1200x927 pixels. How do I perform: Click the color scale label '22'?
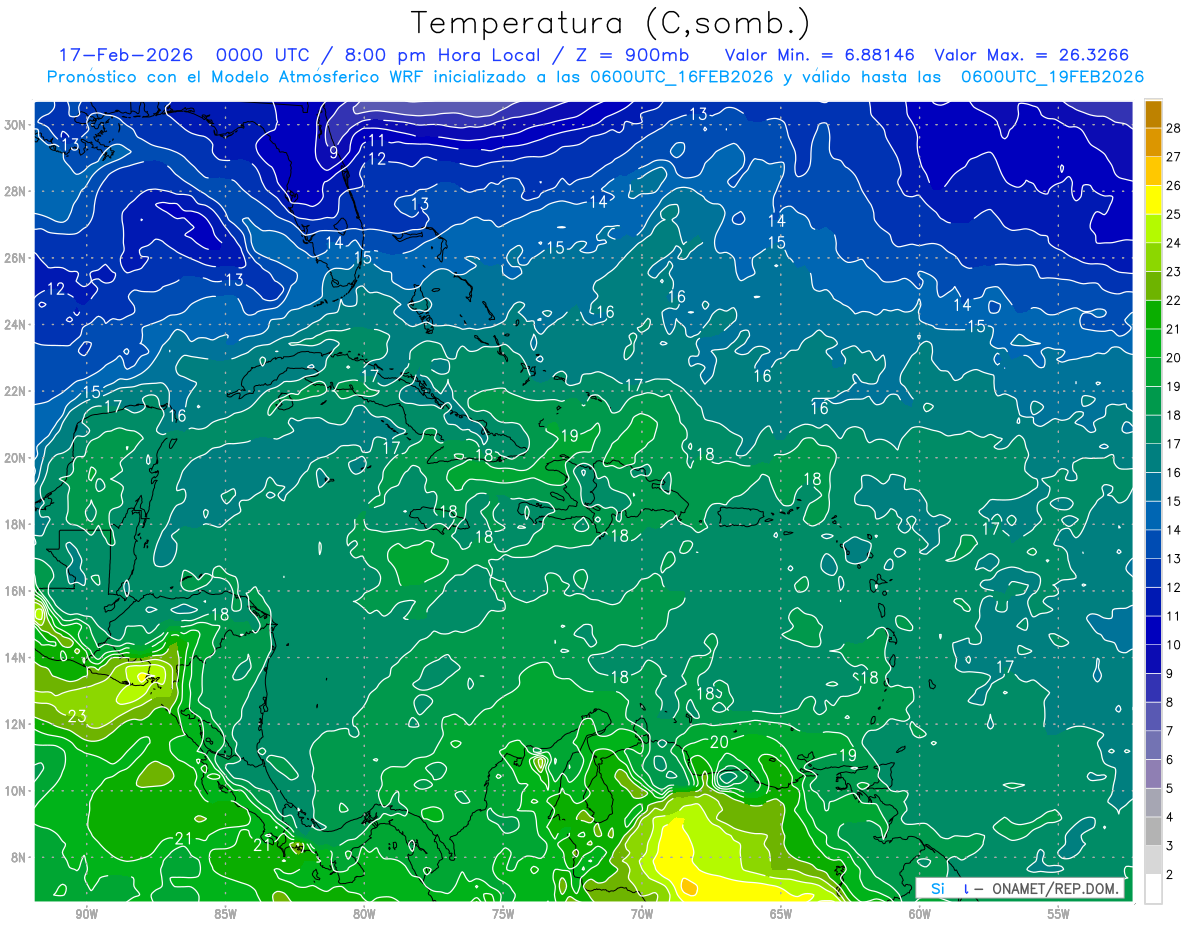(1174, 300)
